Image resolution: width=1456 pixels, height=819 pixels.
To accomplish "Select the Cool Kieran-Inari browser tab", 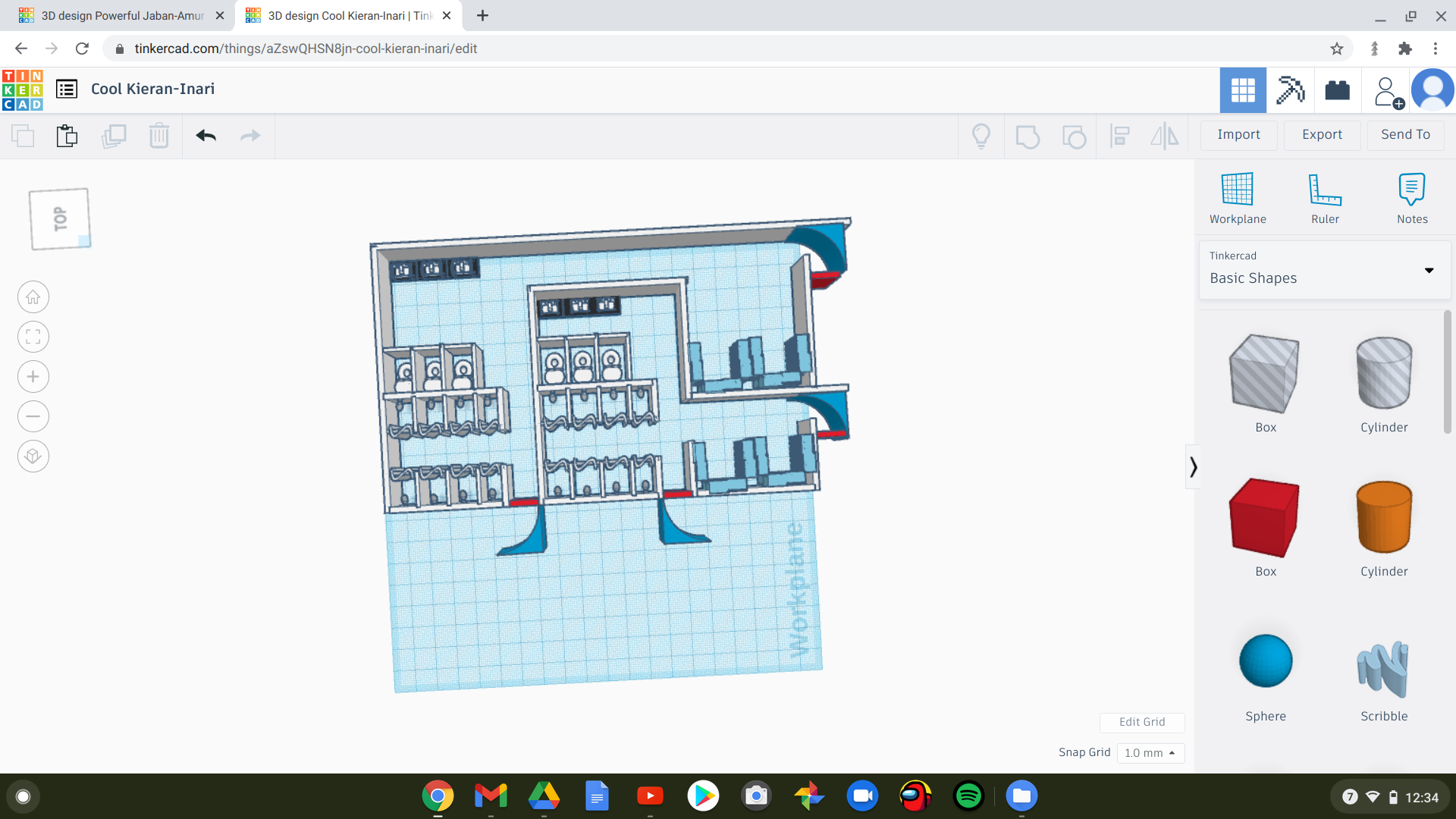I will 349,16.
